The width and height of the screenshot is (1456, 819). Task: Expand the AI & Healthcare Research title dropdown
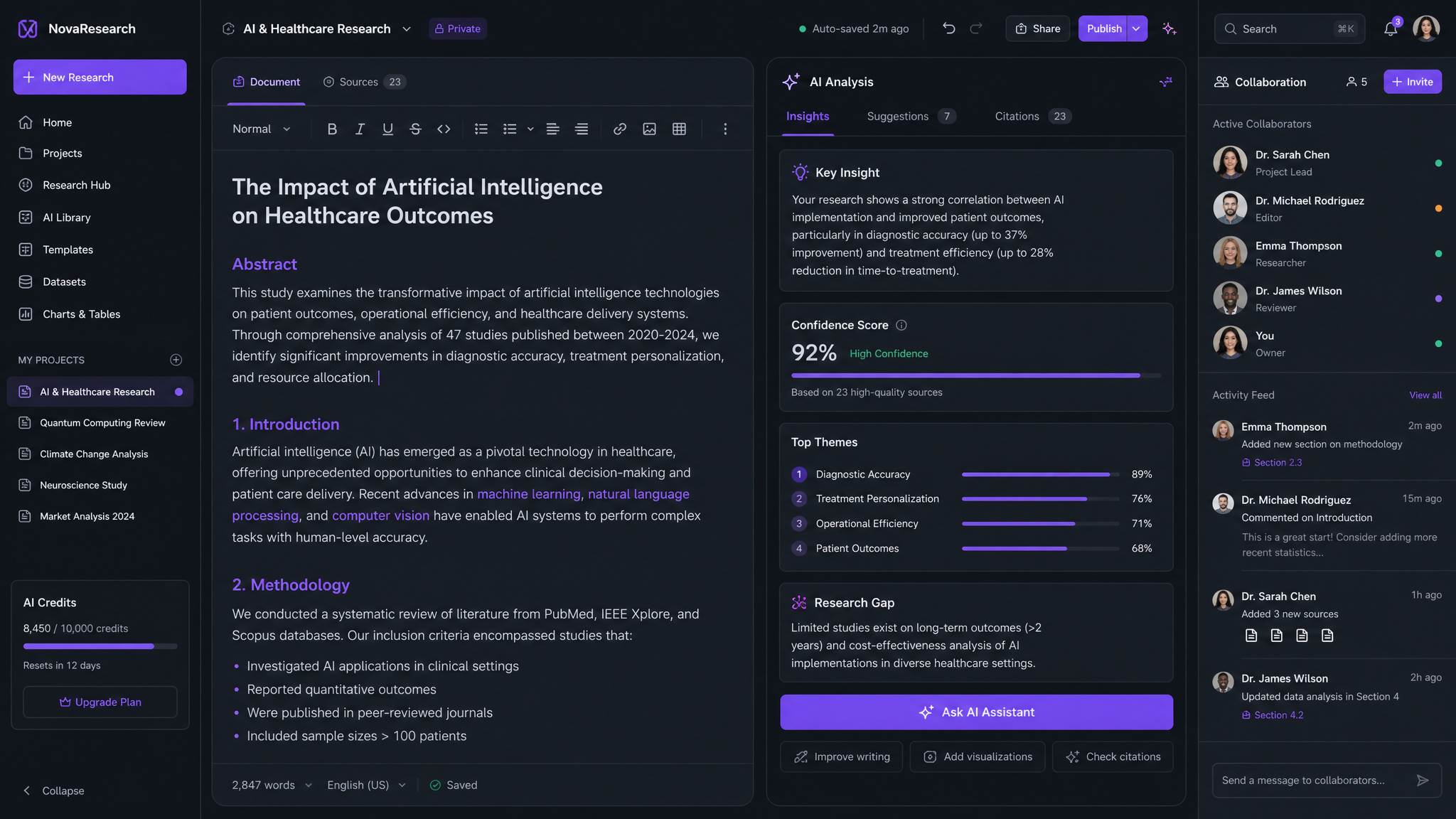[407, 29]
